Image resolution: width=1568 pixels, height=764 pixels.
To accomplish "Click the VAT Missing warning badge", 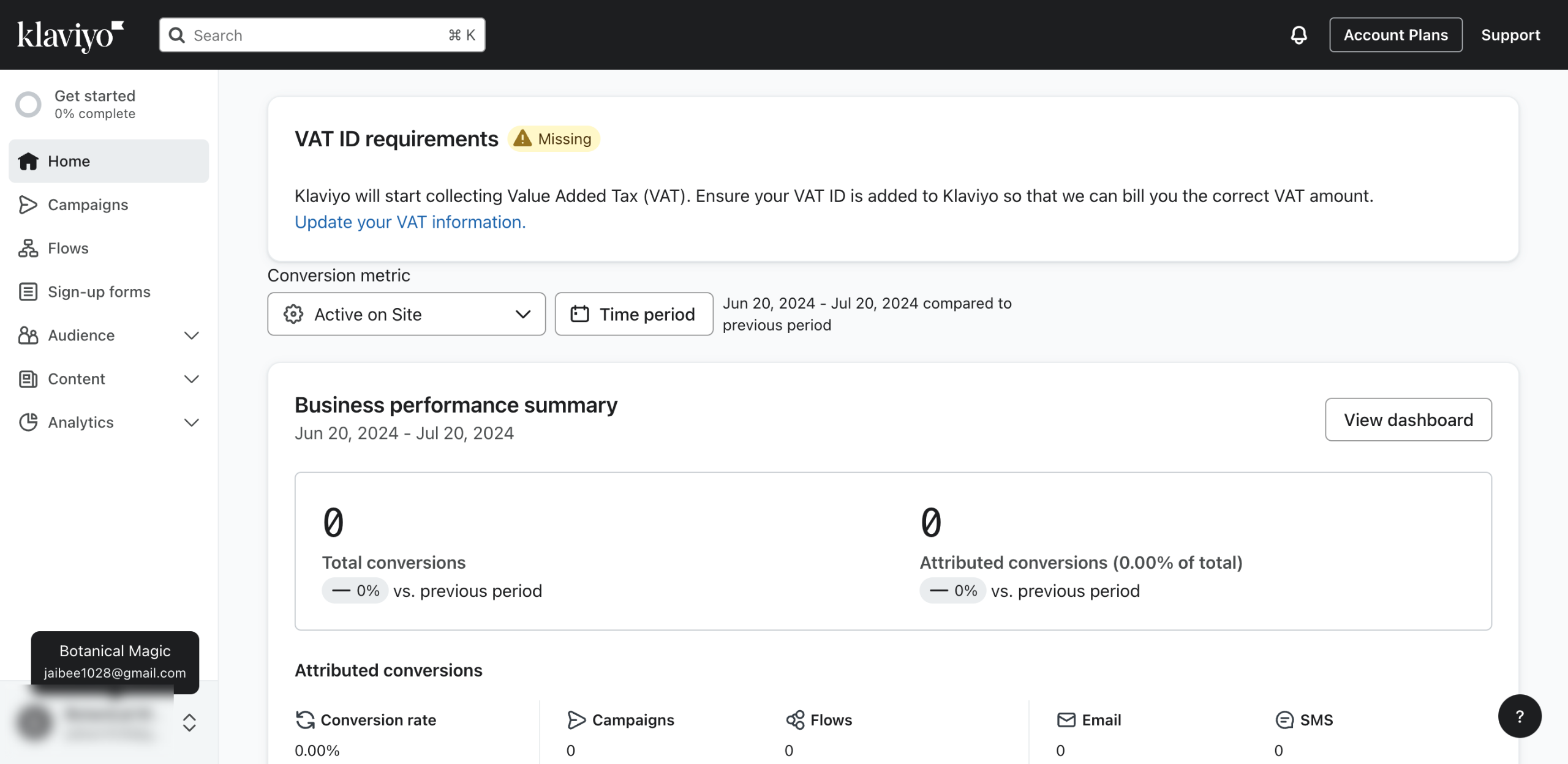I will tap(554, 139).
